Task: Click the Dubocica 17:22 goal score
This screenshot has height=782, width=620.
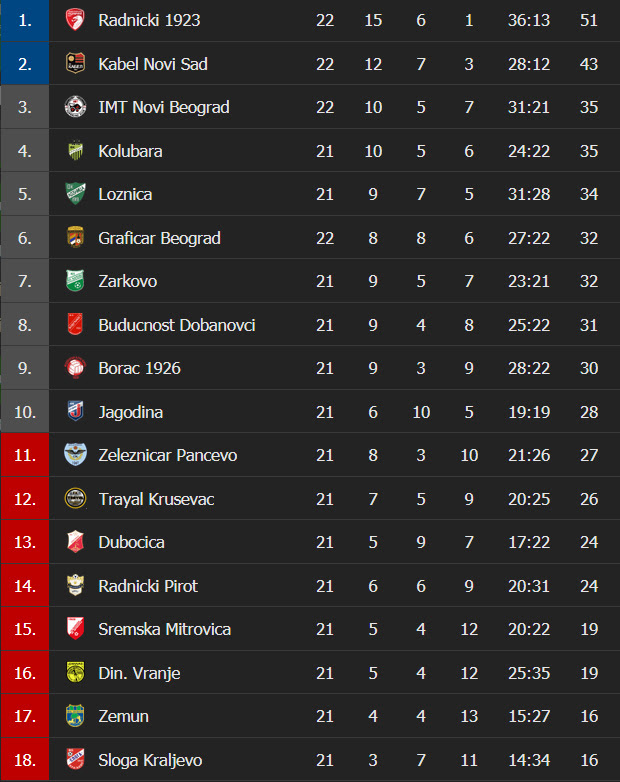Action: tap(529, 542)
